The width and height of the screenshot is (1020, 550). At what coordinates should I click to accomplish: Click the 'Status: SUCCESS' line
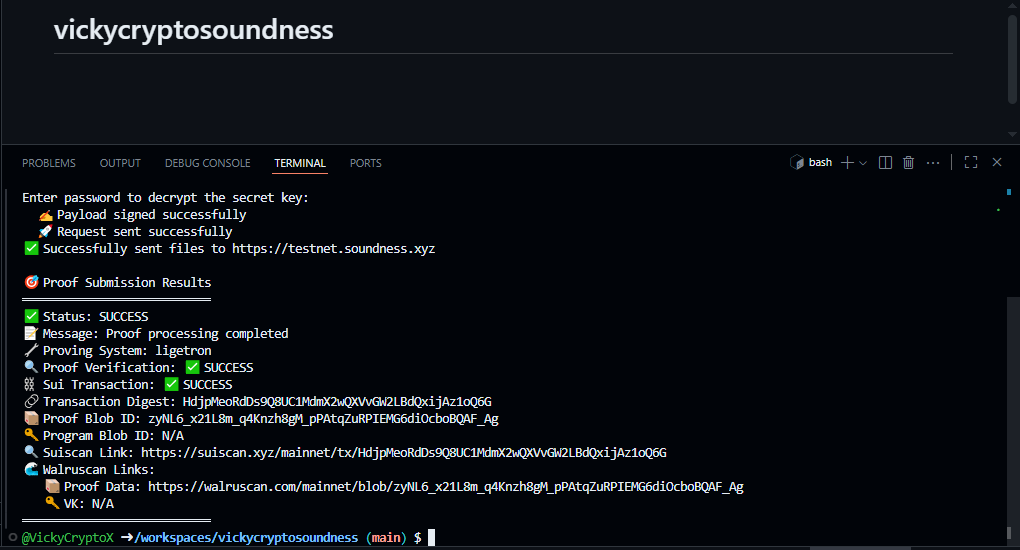[x=87, y=316]
